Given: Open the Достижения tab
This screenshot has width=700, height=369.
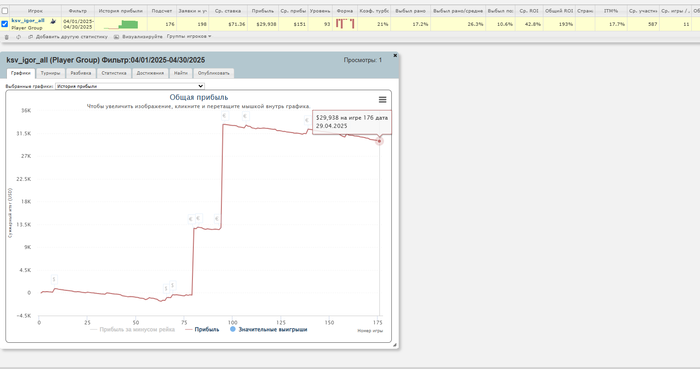Looking at the screenshot, I should [150, 73].
